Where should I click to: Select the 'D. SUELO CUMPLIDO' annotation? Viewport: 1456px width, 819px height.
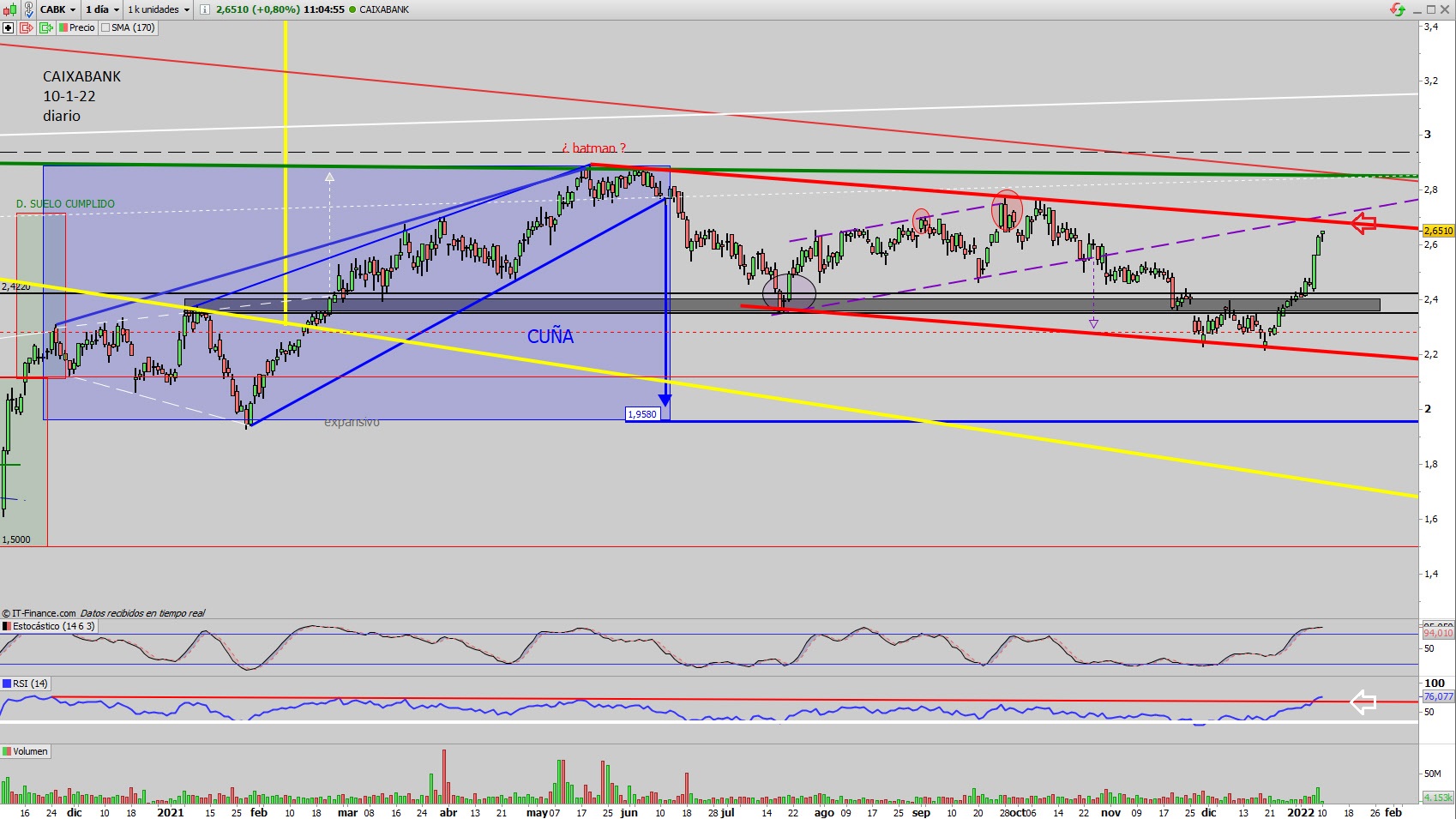65,204
